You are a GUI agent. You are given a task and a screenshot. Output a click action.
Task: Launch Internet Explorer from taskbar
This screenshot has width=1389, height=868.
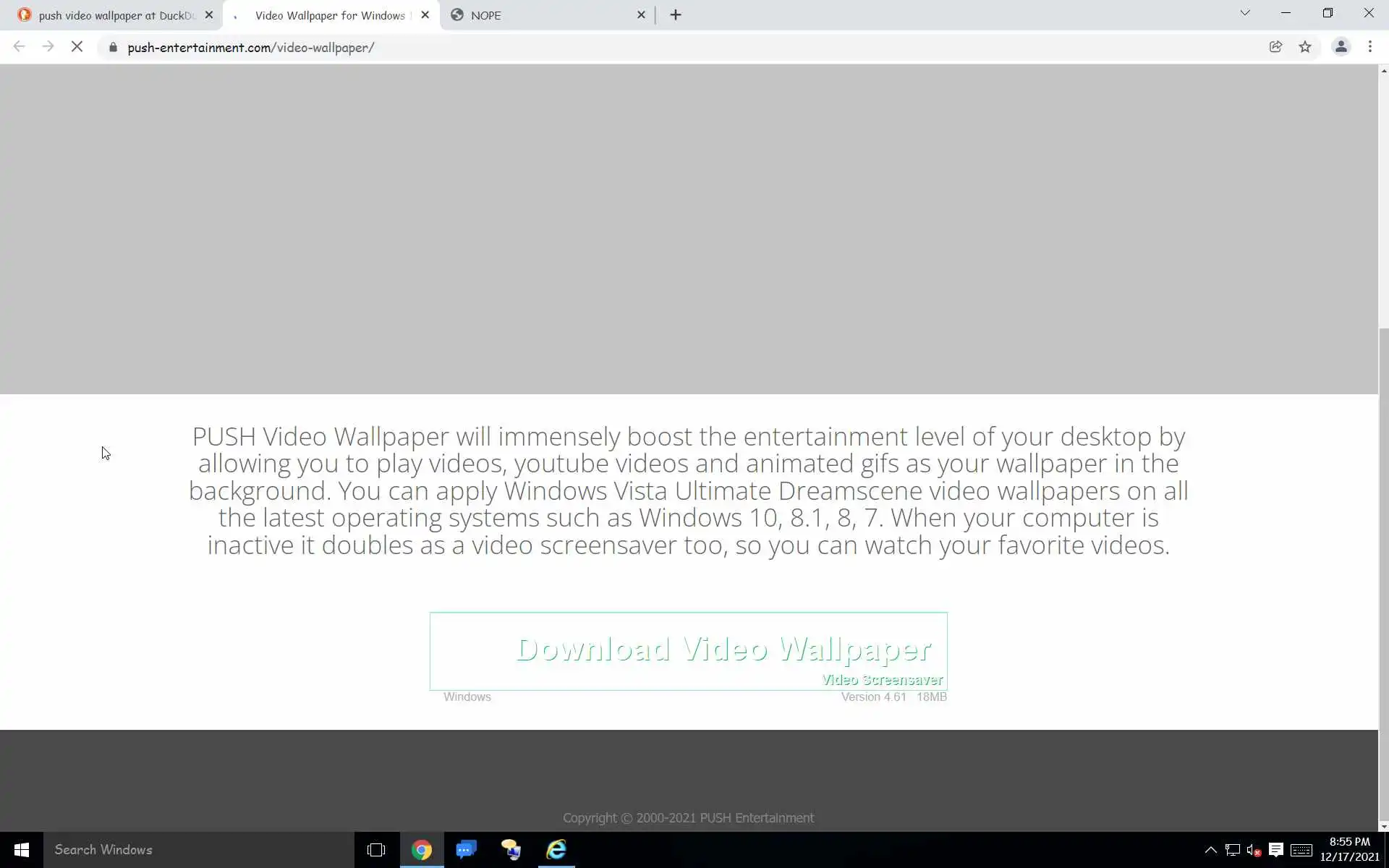click(x=556, y=850)
